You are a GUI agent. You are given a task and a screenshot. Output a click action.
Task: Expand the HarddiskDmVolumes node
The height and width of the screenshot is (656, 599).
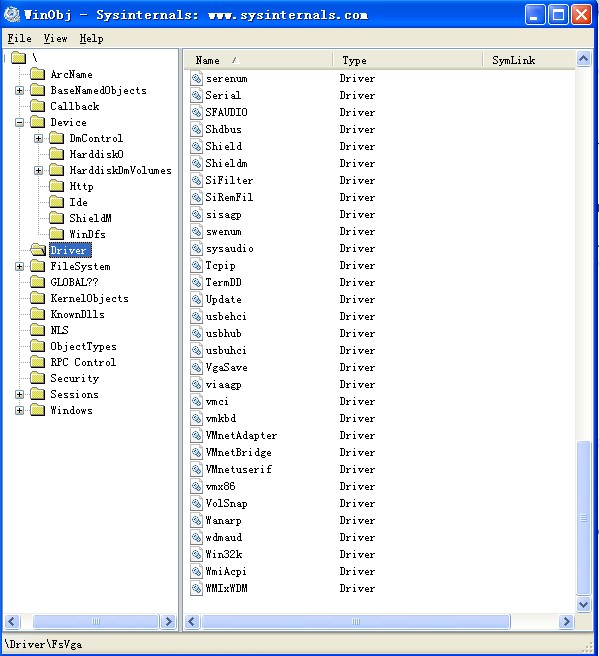pos(38,170)
